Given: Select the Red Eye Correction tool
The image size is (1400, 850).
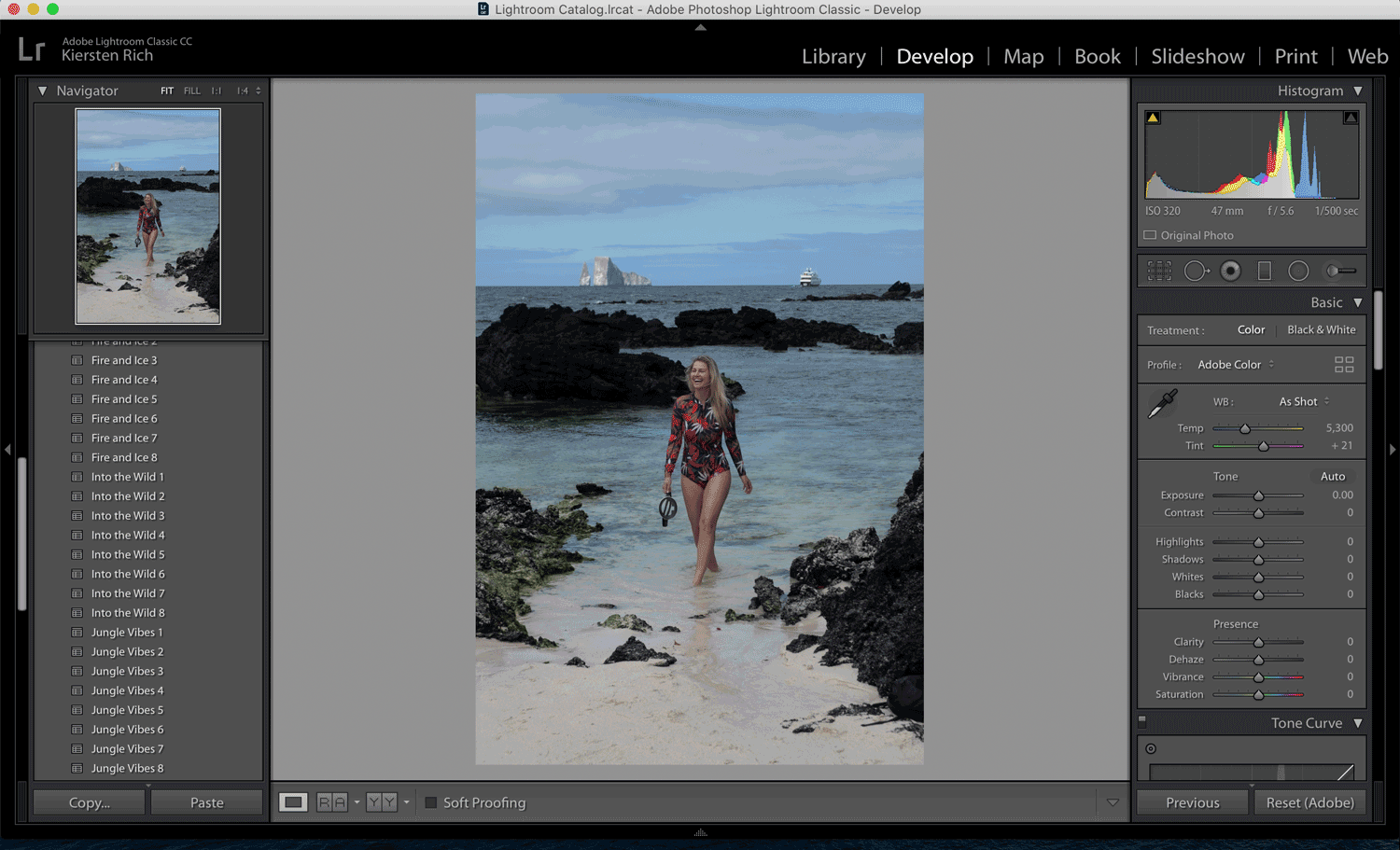Looking at the screenshot, I should [x=1231, y=271].
